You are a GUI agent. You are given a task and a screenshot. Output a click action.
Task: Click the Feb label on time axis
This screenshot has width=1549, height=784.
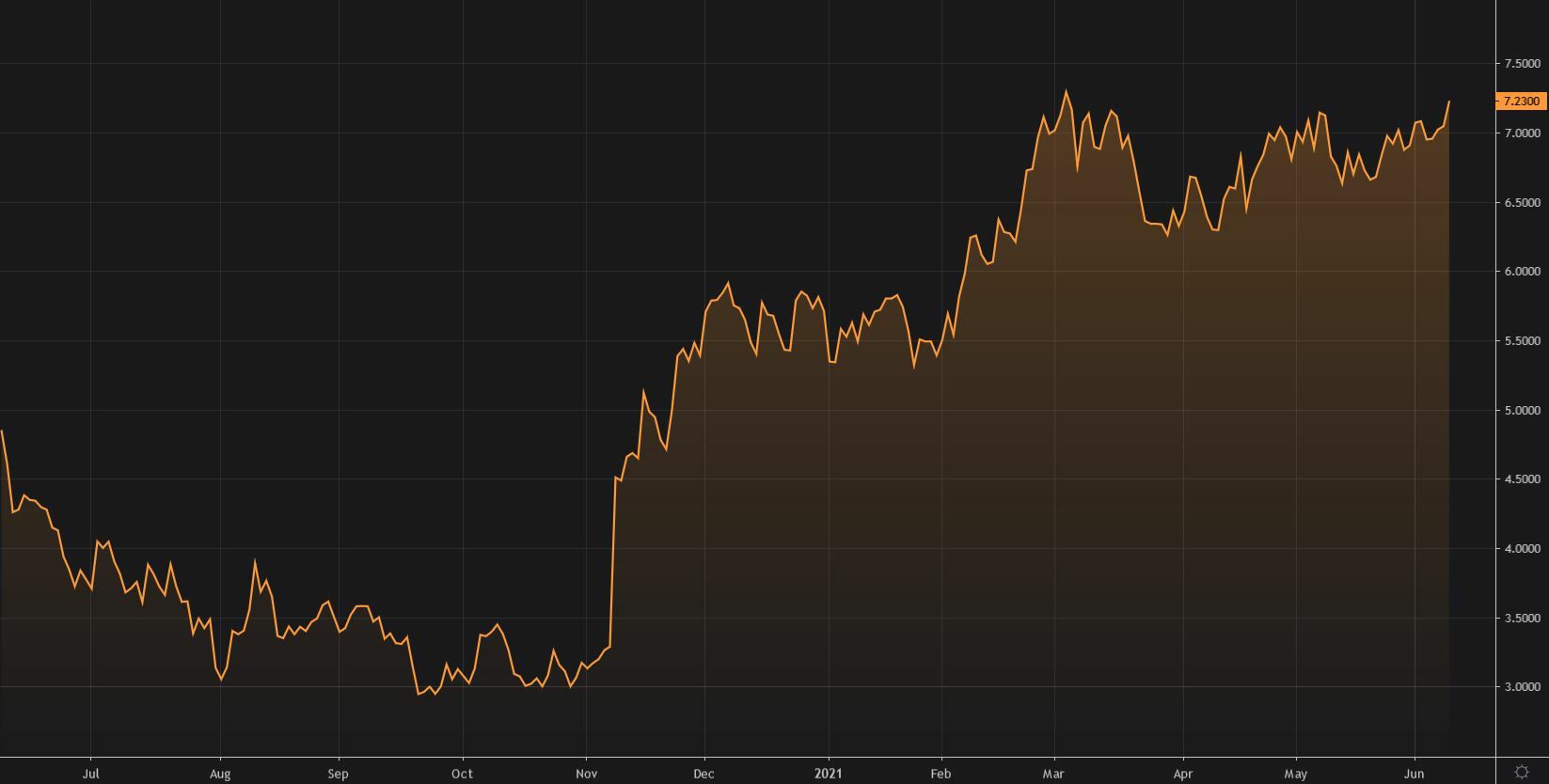940,774
